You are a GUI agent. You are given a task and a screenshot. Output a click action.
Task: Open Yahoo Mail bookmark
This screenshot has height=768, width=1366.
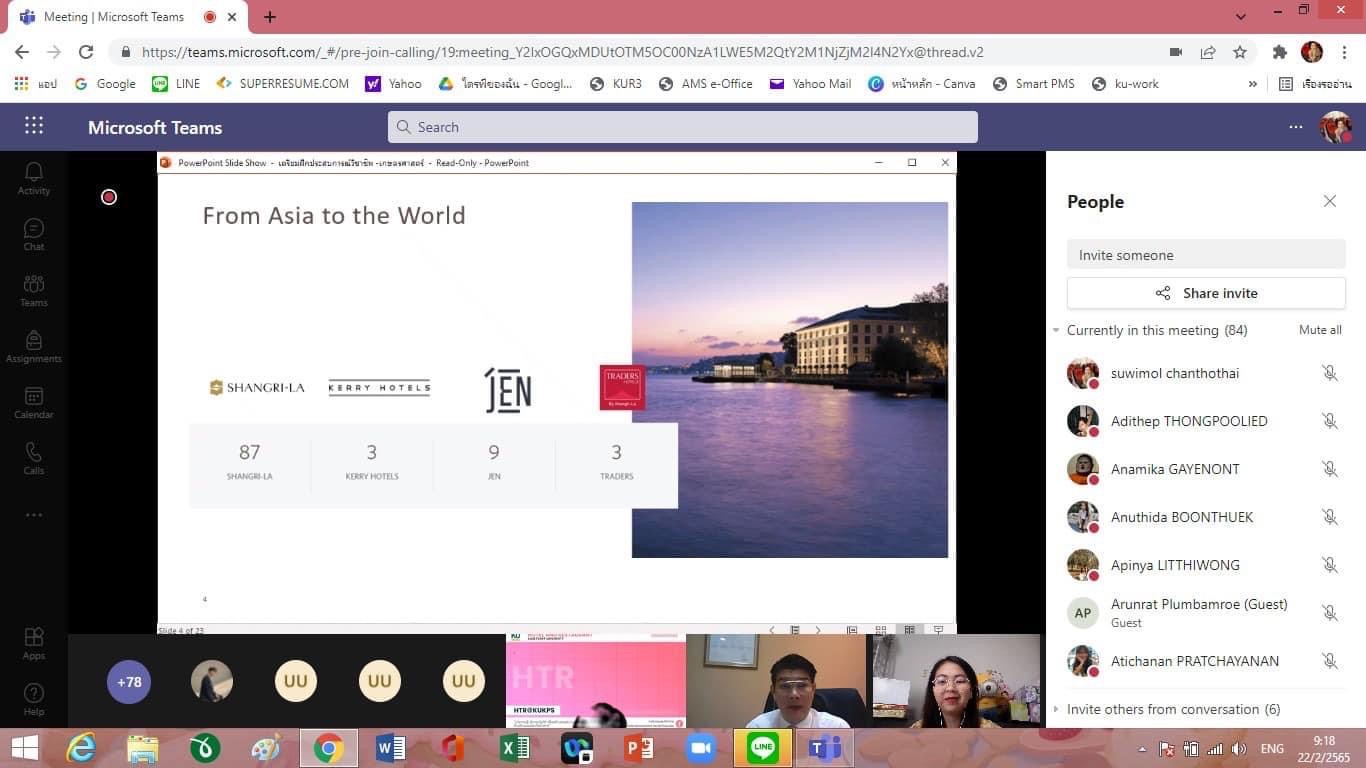[810, 84]
